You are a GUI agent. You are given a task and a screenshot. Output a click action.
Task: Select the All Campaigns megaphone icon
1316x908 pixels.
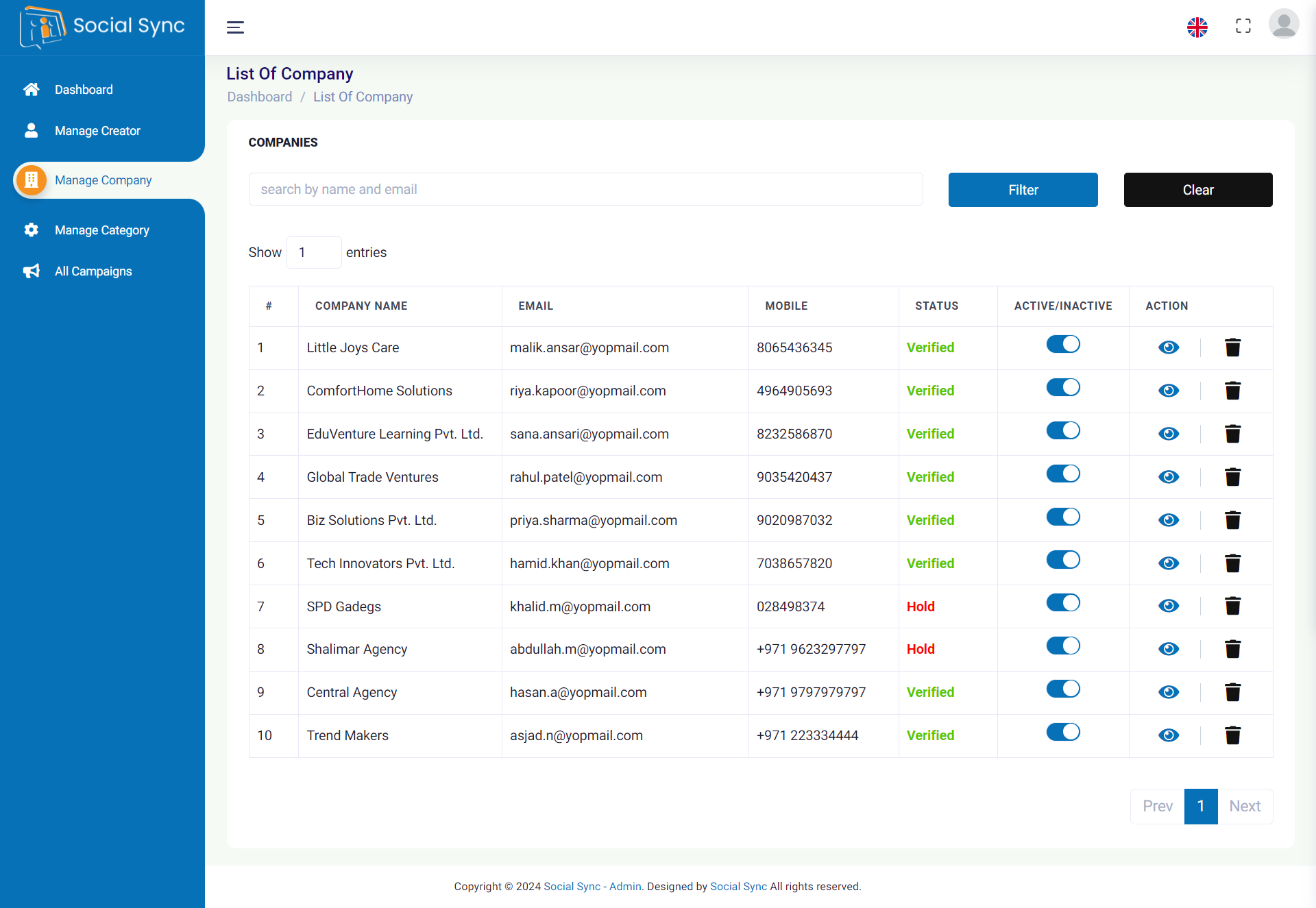coord(31,271)
